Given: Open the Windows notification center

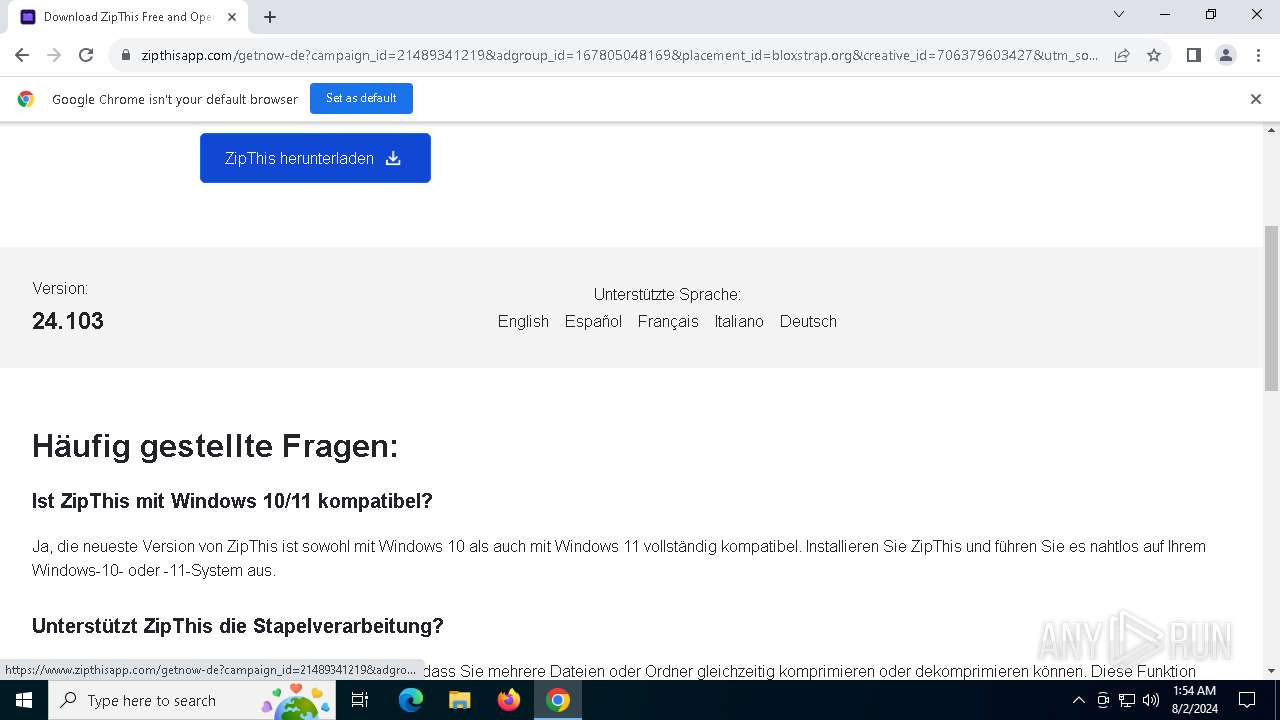Looking at the screenshot, I should [1247, 700].
